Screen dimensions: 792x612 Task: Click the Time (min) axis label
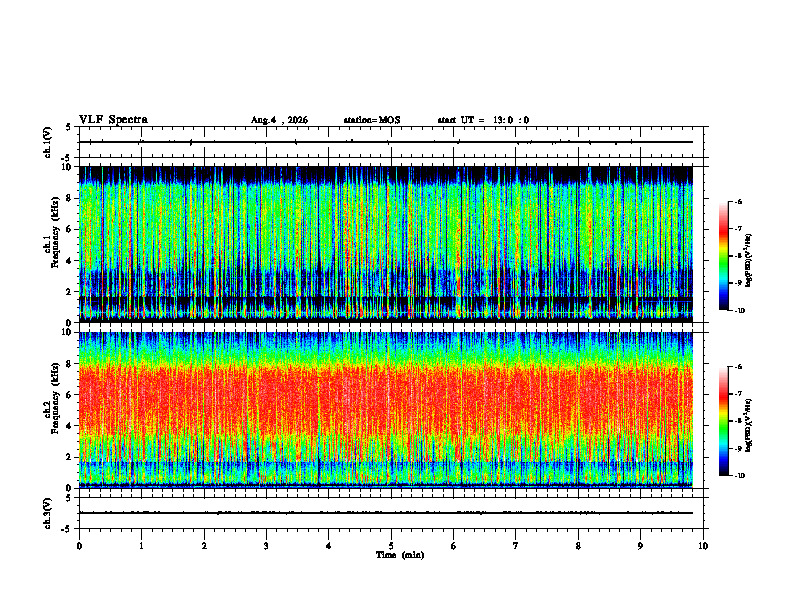[x=400, y=555]
